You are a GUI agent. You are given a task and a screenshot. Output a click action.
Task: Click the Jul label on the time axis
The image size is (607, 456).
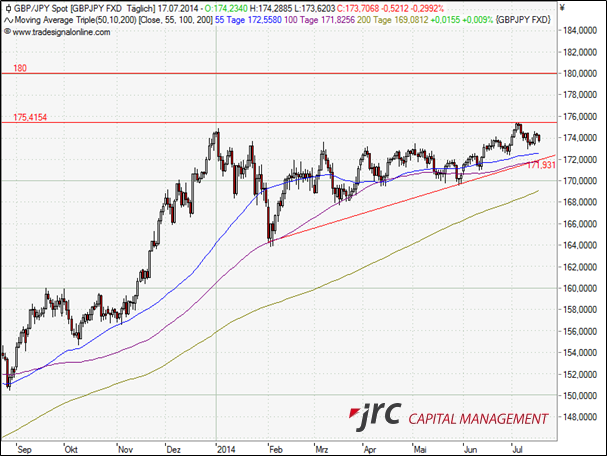[x=519, y=448]
